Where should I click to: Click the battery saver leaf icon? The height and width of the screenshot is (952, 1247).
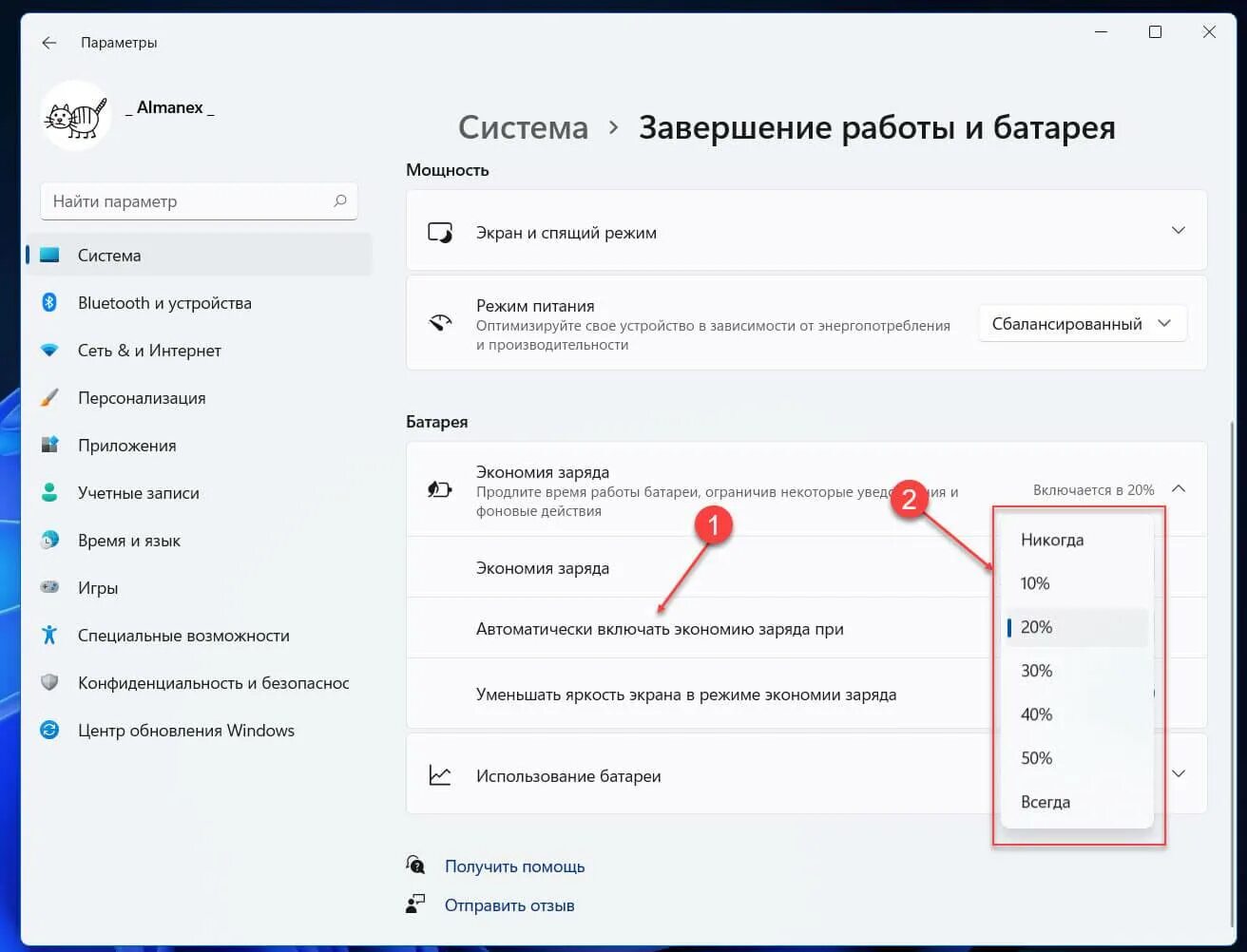coord(440,489)
